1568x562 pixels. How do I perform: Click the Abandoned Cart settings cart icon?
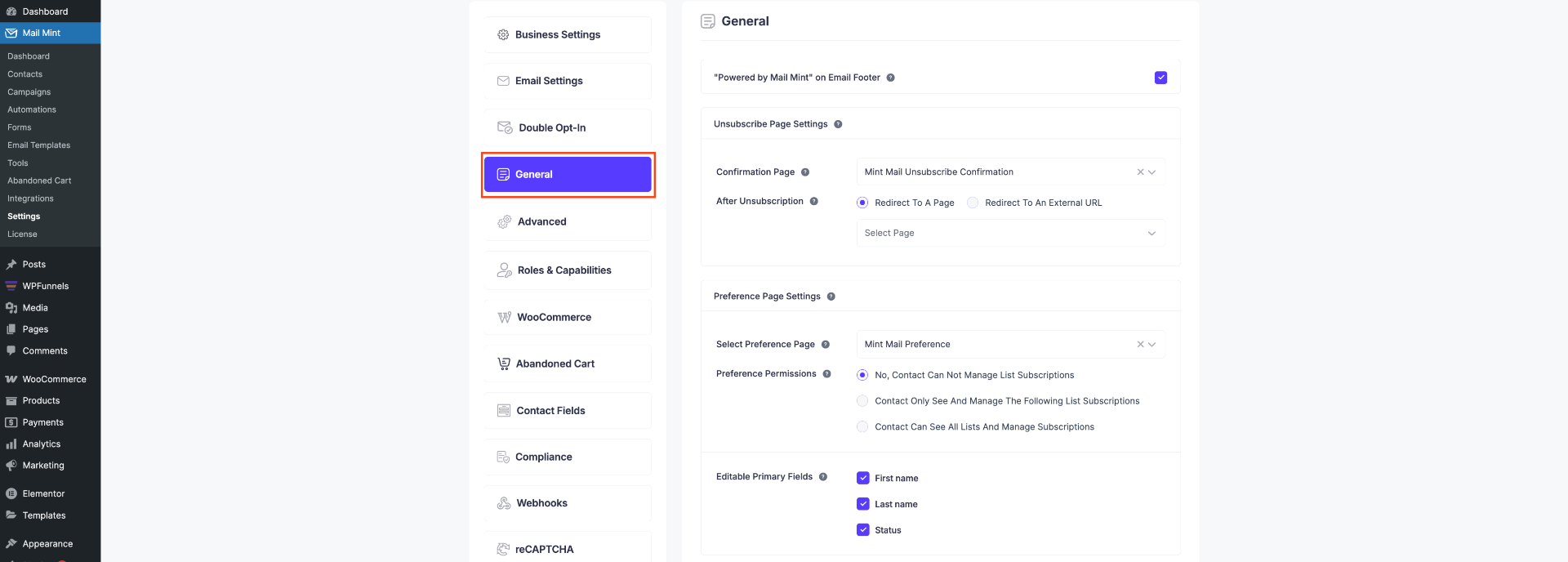pos(504,364)
